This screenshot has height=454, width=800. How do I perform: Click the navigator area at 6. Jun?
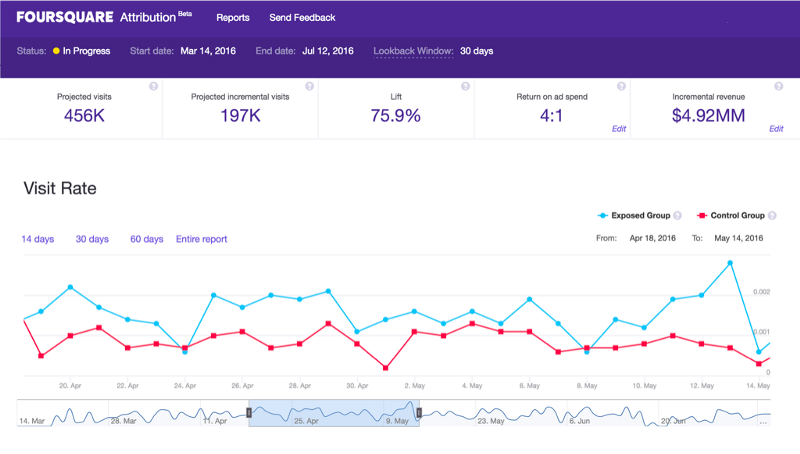click(580, 421)
